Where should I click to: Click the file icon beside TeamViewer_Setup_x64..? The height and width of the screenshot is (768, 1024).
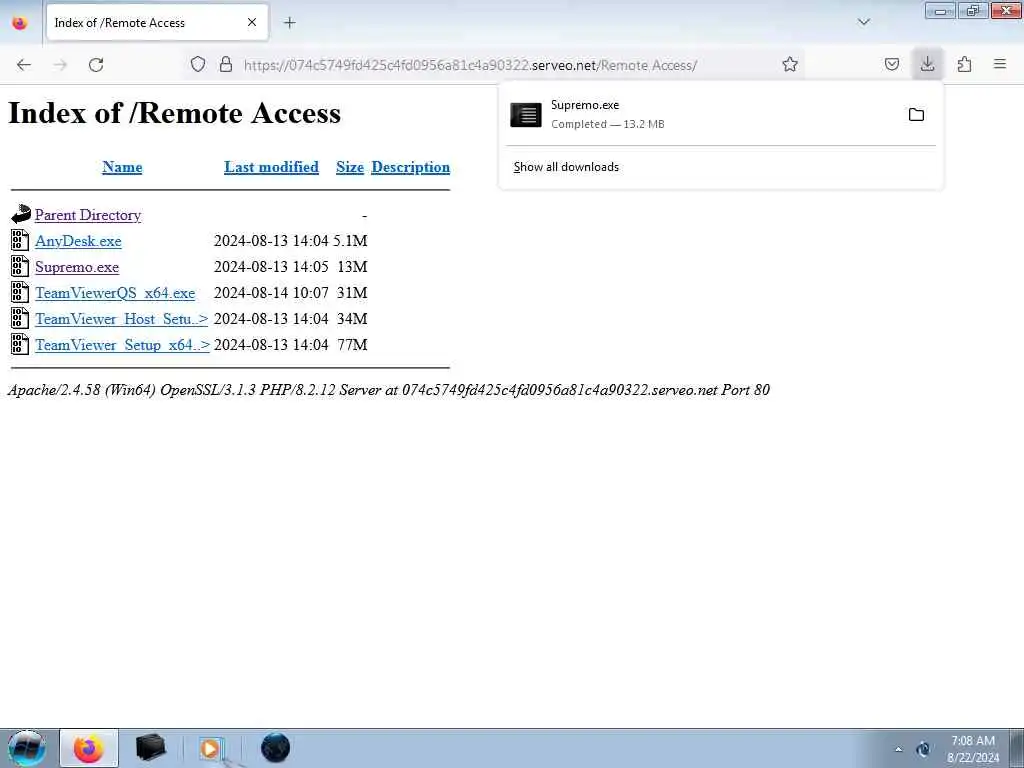coord(20,344)
